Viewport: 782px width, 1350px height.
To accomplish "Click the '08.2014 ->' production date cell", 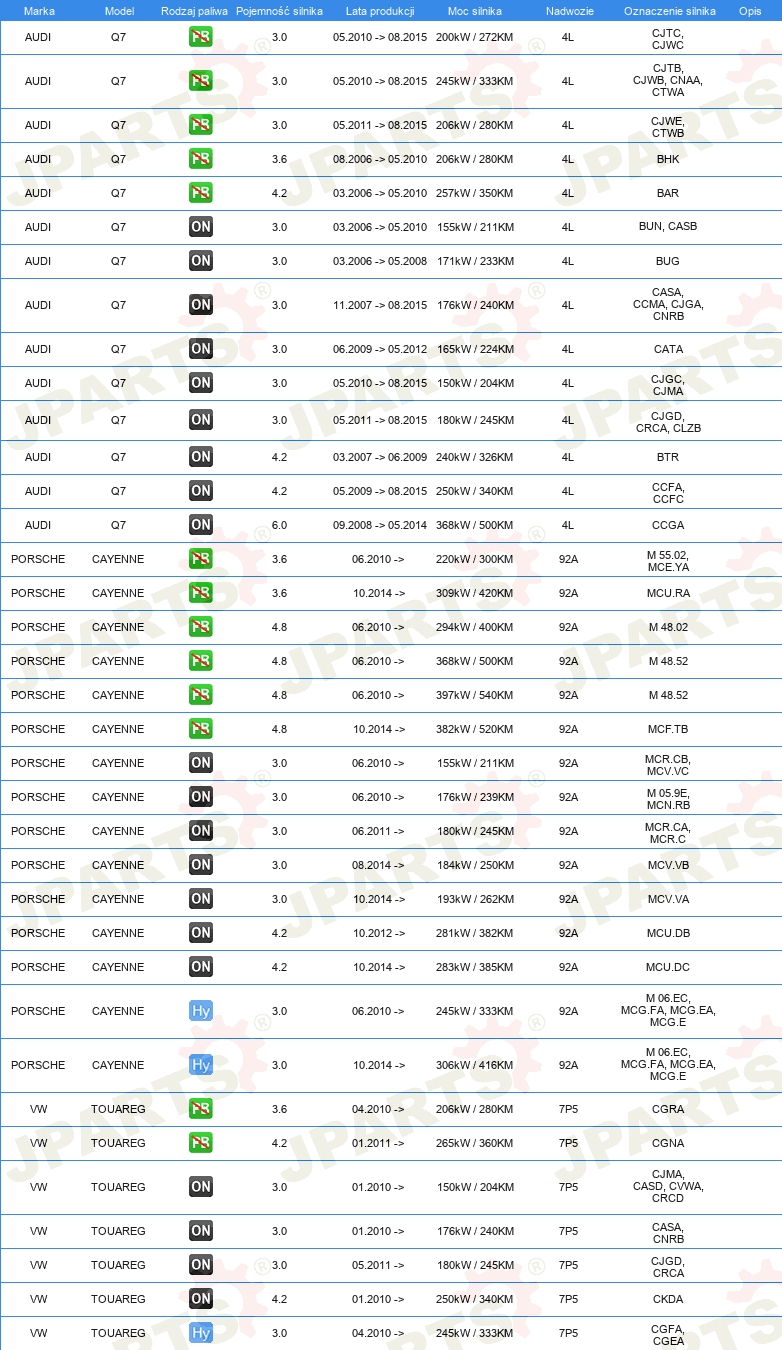I will [x=379, y=865].
